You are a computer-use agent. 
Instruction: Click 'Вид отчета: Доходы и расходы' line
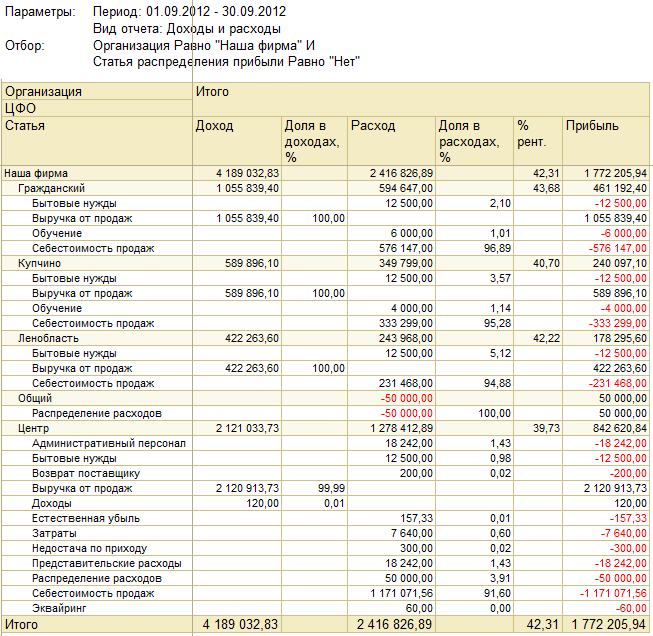click(187, 29)
